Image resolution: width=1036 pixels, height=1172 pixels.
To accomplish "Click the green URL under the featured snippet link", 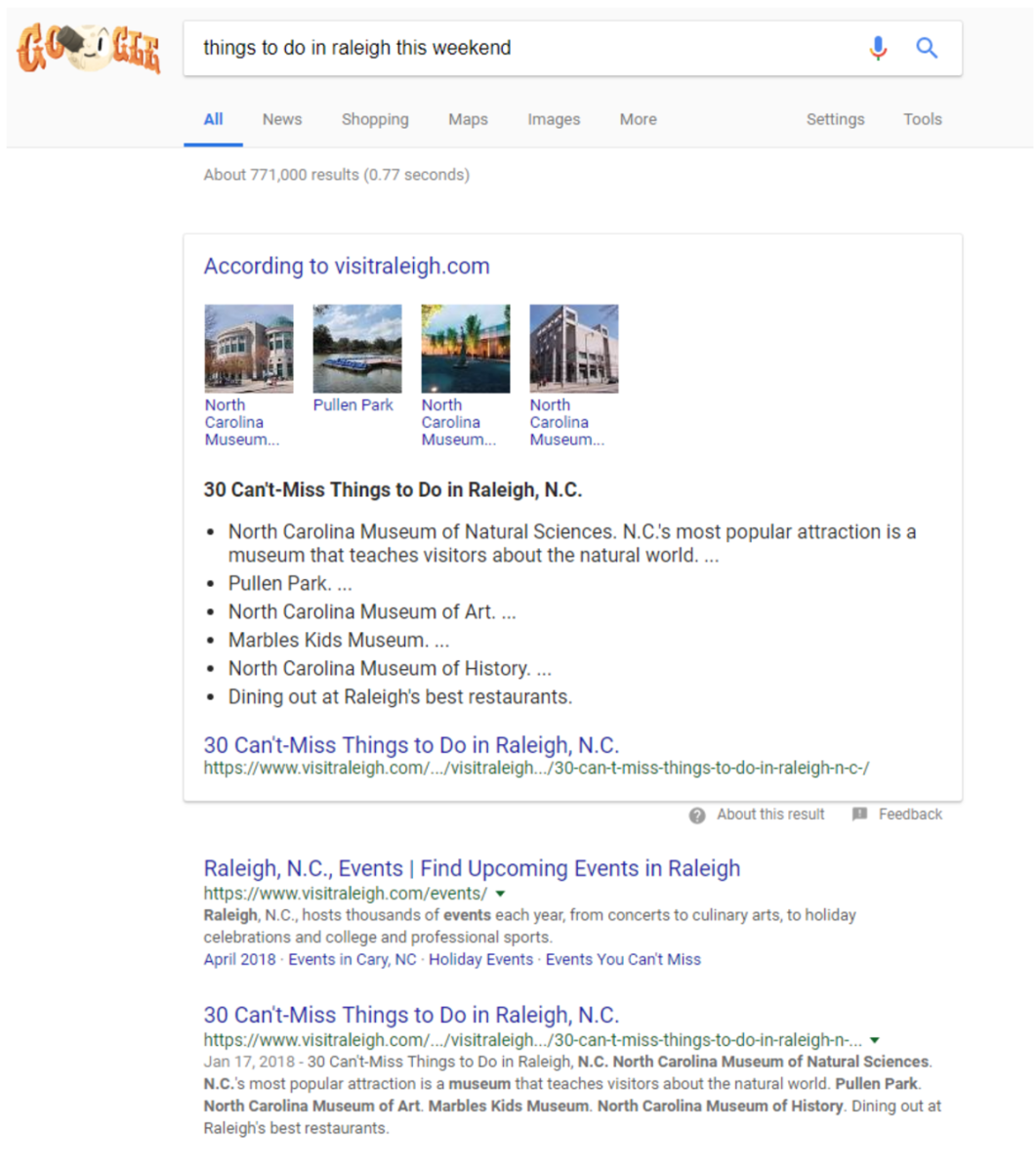I will tap(536, 769).
